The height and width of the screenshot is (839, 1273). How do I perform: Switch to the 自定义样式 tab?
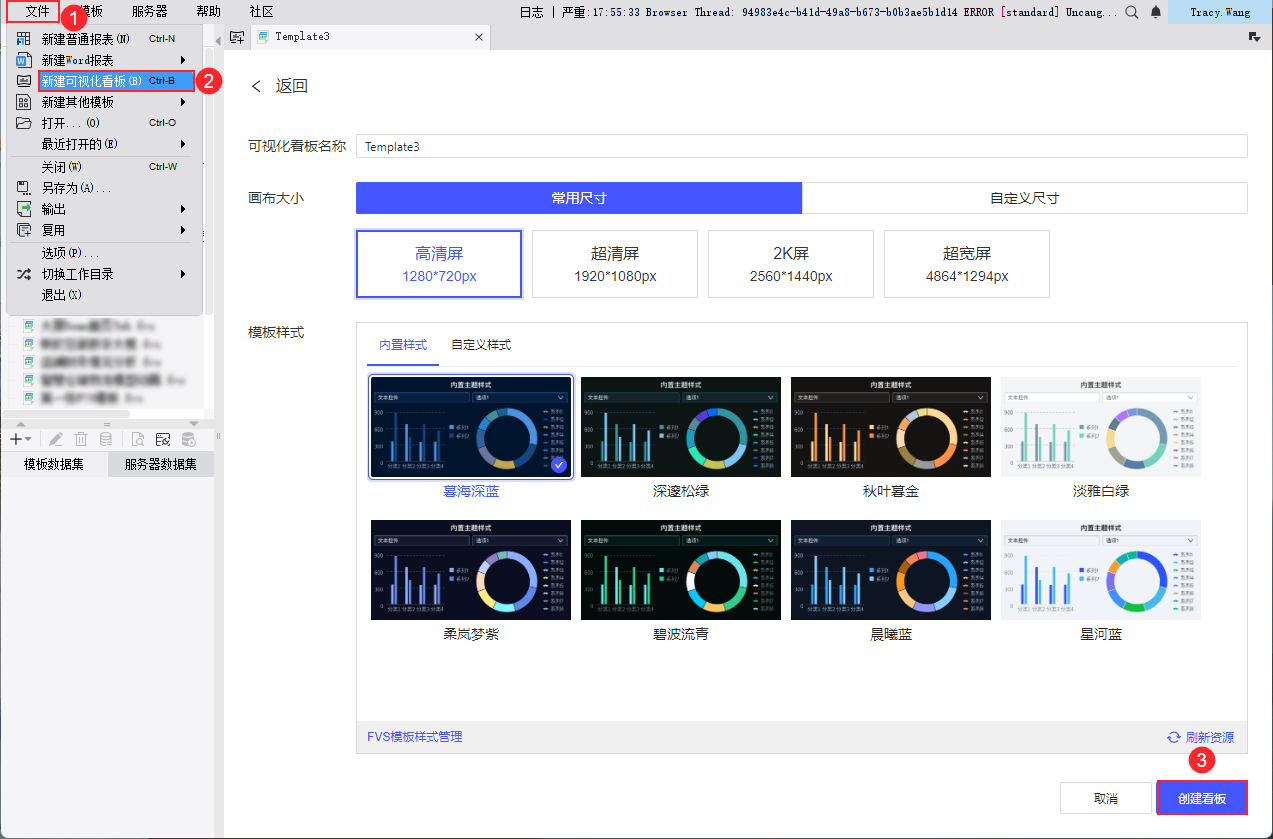click(481, 345)
